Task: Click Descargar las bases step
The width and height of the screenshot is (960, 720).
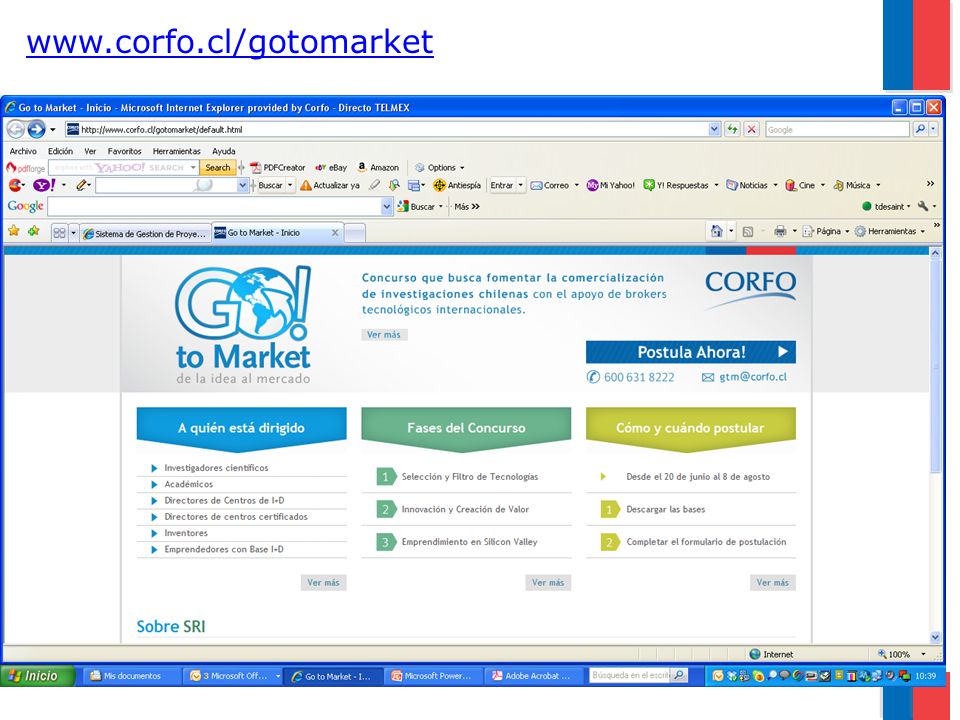Action: pos(666,509)
